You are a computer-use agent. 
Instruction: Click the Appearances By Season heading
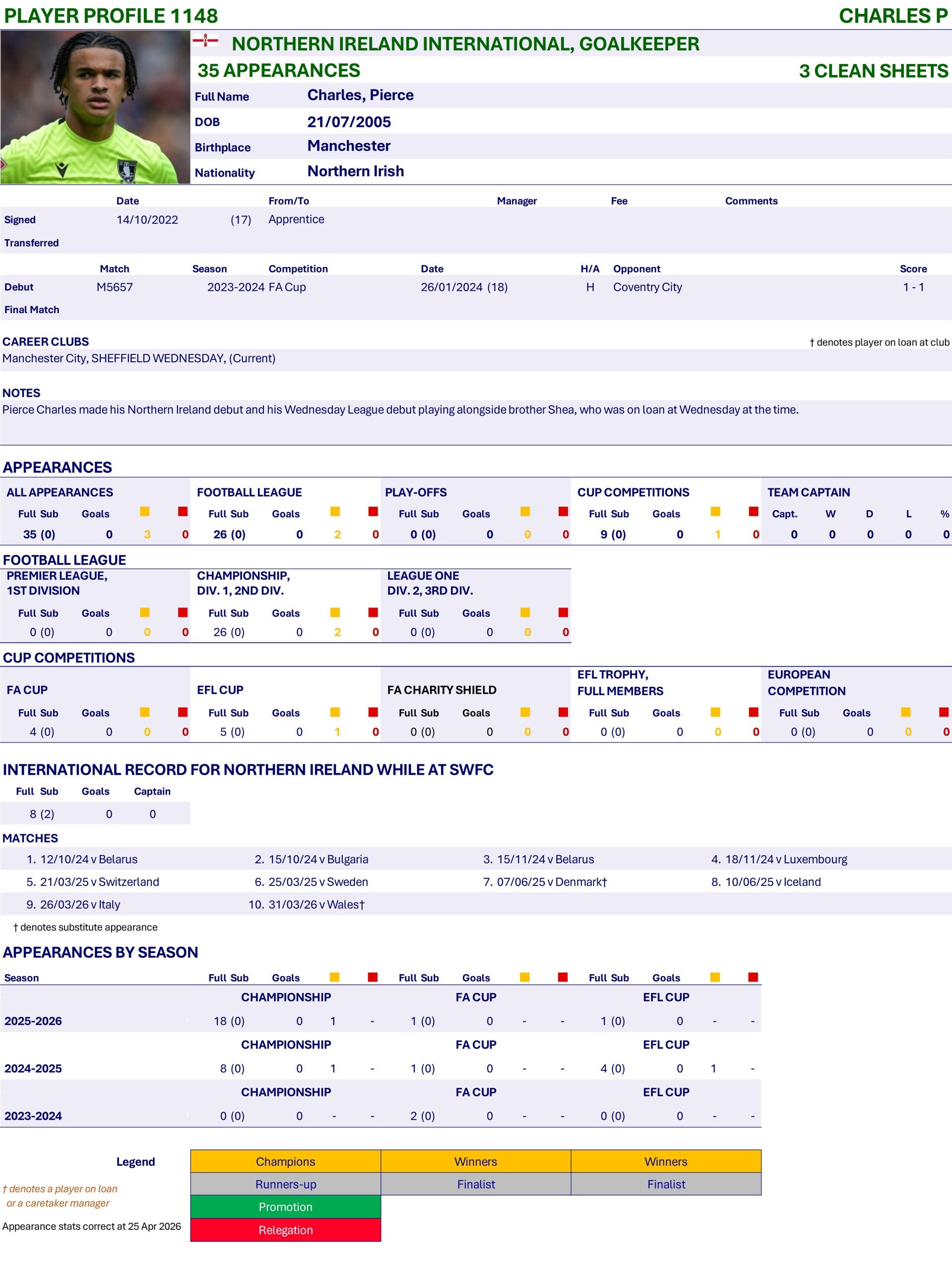(101, 952)
